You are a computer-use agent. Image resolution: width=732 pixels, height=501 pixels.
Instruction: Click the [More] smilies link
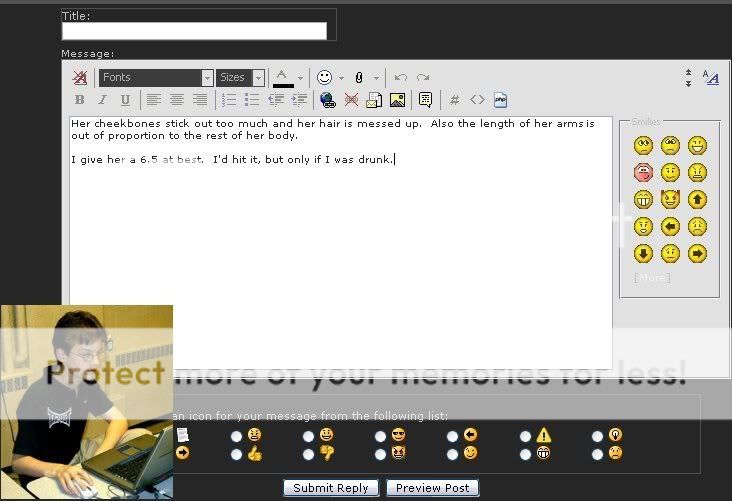(x=651, y=278)
